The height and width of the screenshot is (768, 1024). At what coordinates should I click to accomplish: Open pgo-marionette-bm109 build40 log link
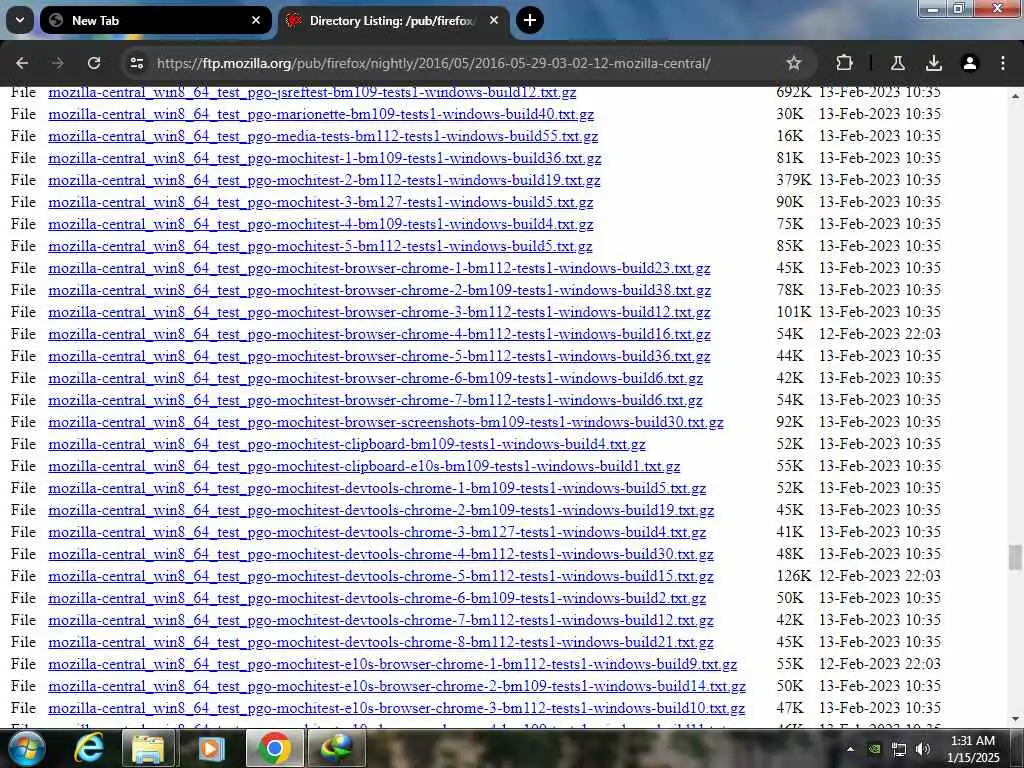[321, 114]
